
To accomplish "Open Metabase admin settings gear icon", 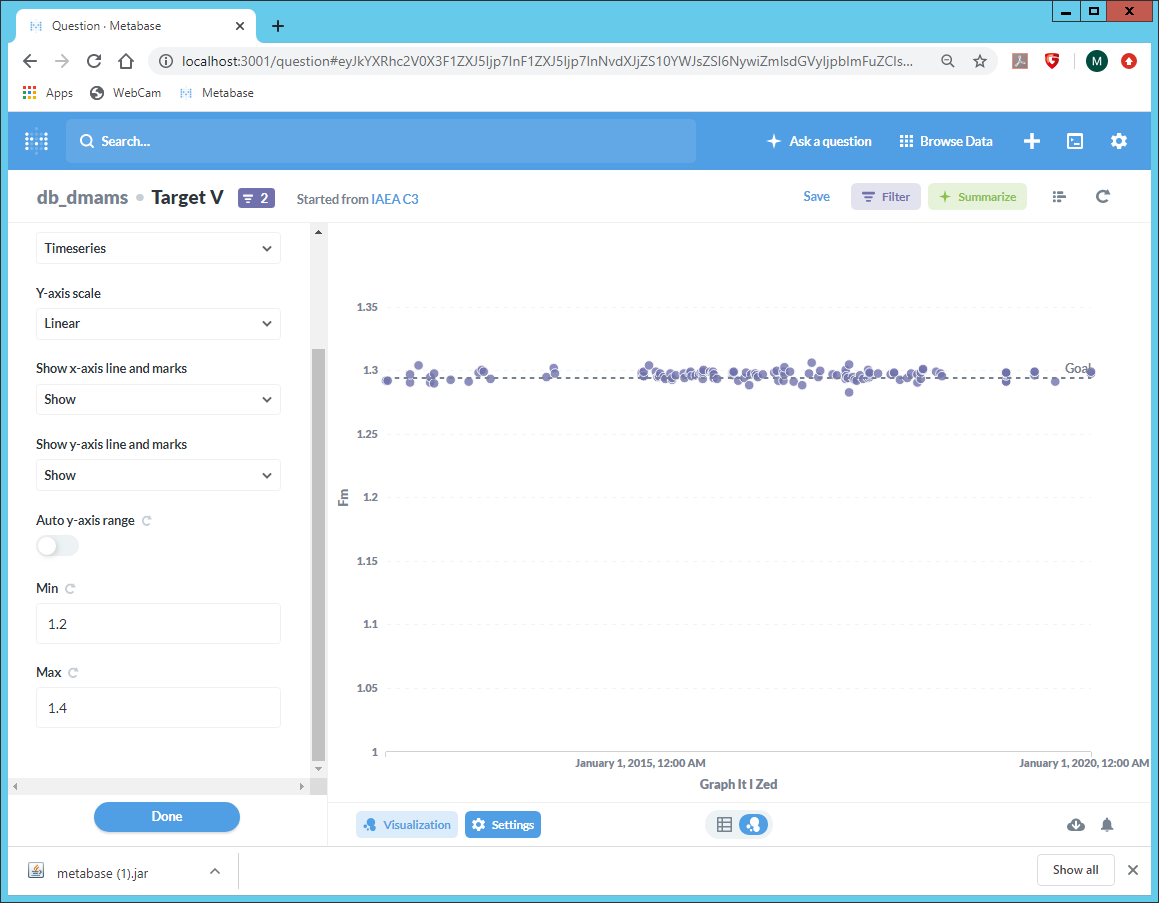I will [x=1118, y=141].
